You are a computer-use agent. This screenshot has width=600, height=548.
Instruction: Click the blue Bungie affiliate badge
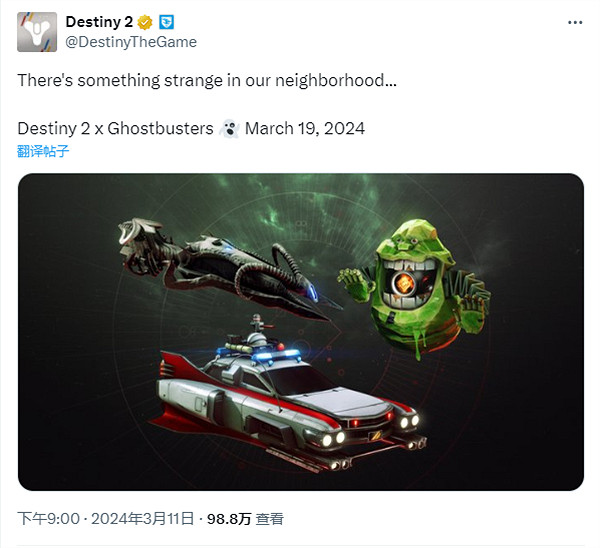[166, 22]
